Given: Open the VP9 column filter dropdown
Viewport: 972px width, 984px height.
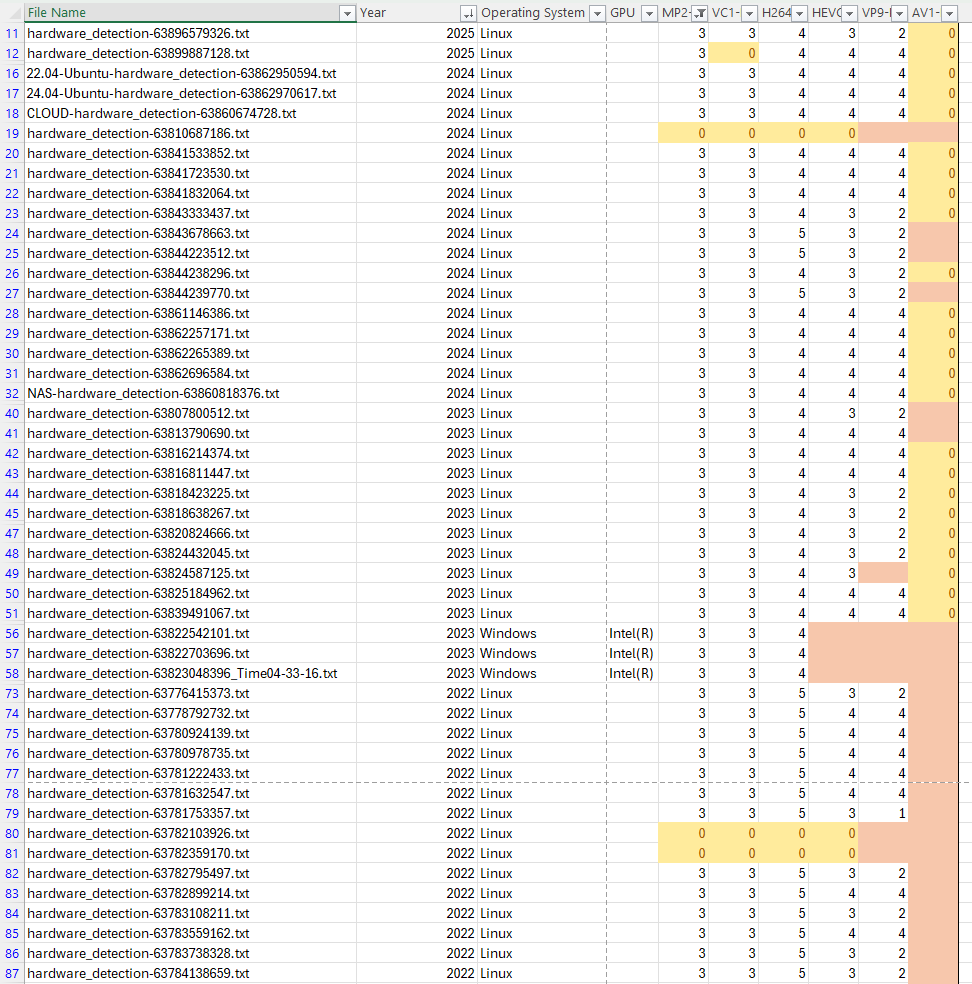Looking at the screenshot, I should pos(899,13).
